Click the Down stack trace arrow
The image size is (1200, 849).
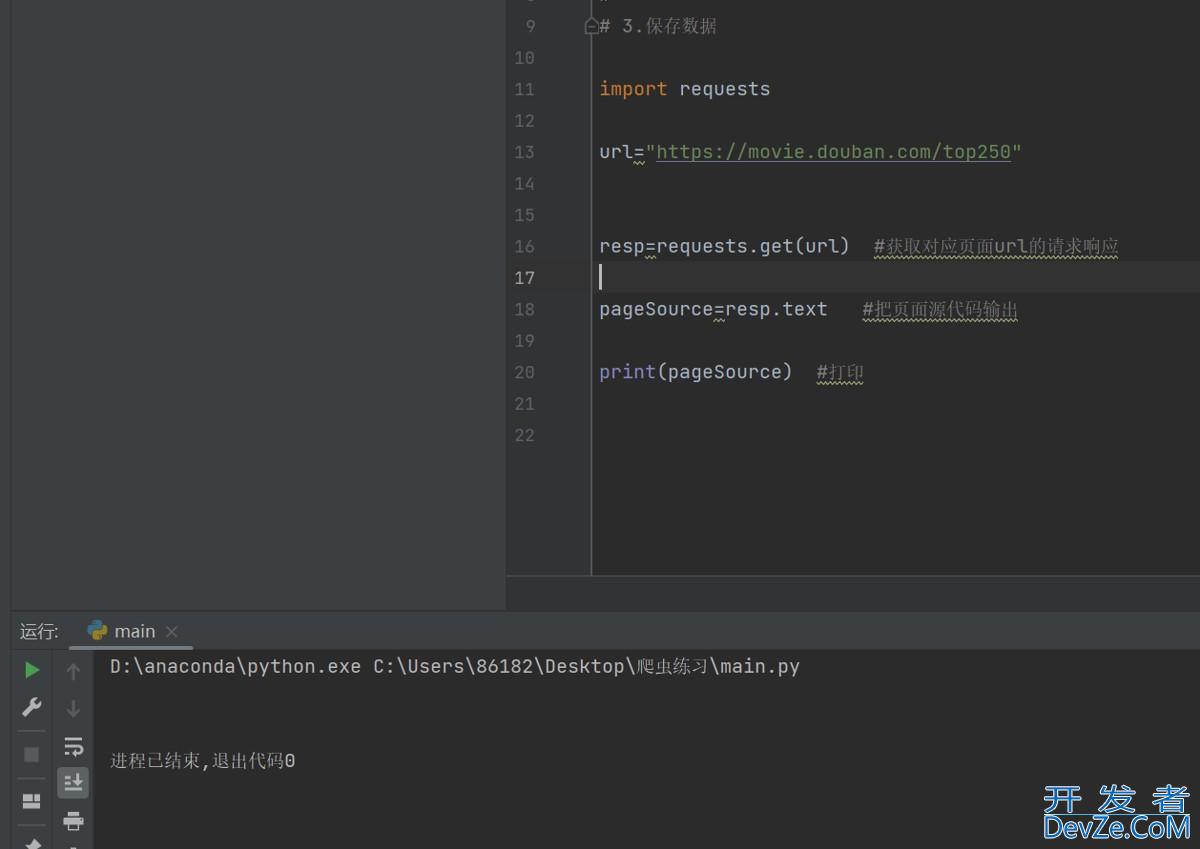[73, 709]
